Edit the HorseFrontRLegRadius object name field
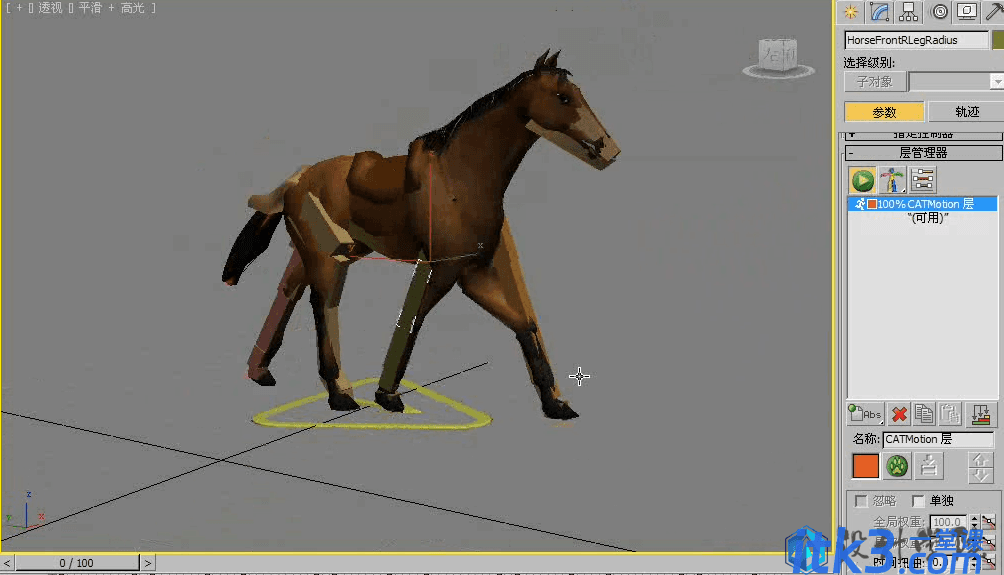Image resolution: width=1004 pixels, height=575 pixels. (916, 40)
